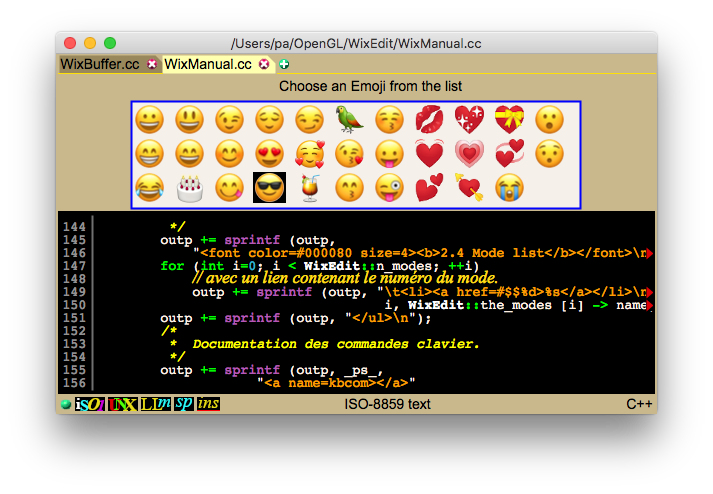Pick the smiling face with hearts emoji
713x494 pixels.
309,154
